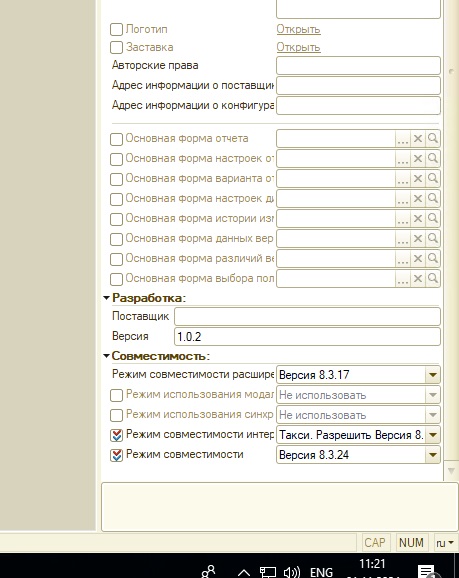
Task: Clear Основная форма варианта field with X icon
Action: pyautogui.click(x=418, y=178)
